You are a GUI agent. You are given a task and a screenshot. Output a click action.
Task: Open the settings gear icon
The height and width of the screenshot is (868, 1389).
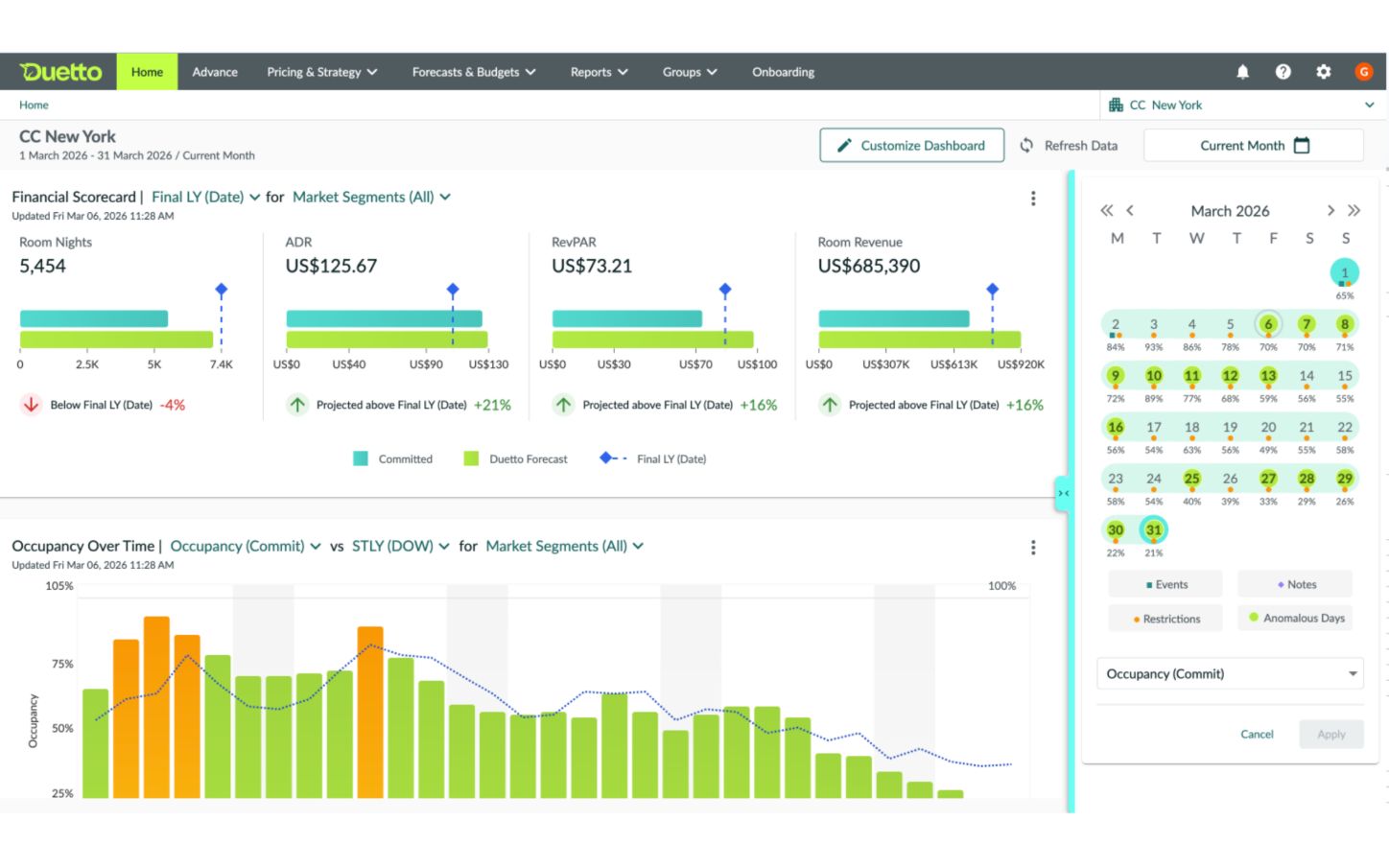[x=1323, y=72]
